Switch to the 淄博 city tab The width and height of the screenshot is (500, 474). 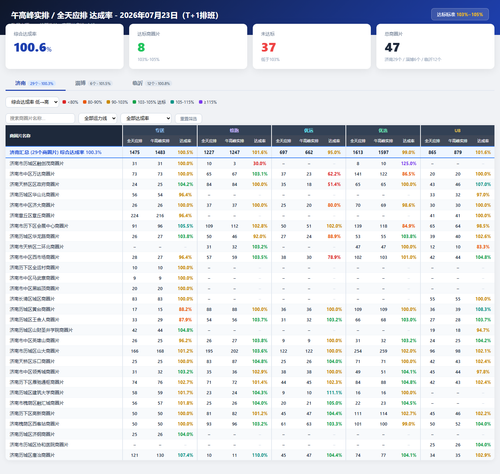coord(93,83)
